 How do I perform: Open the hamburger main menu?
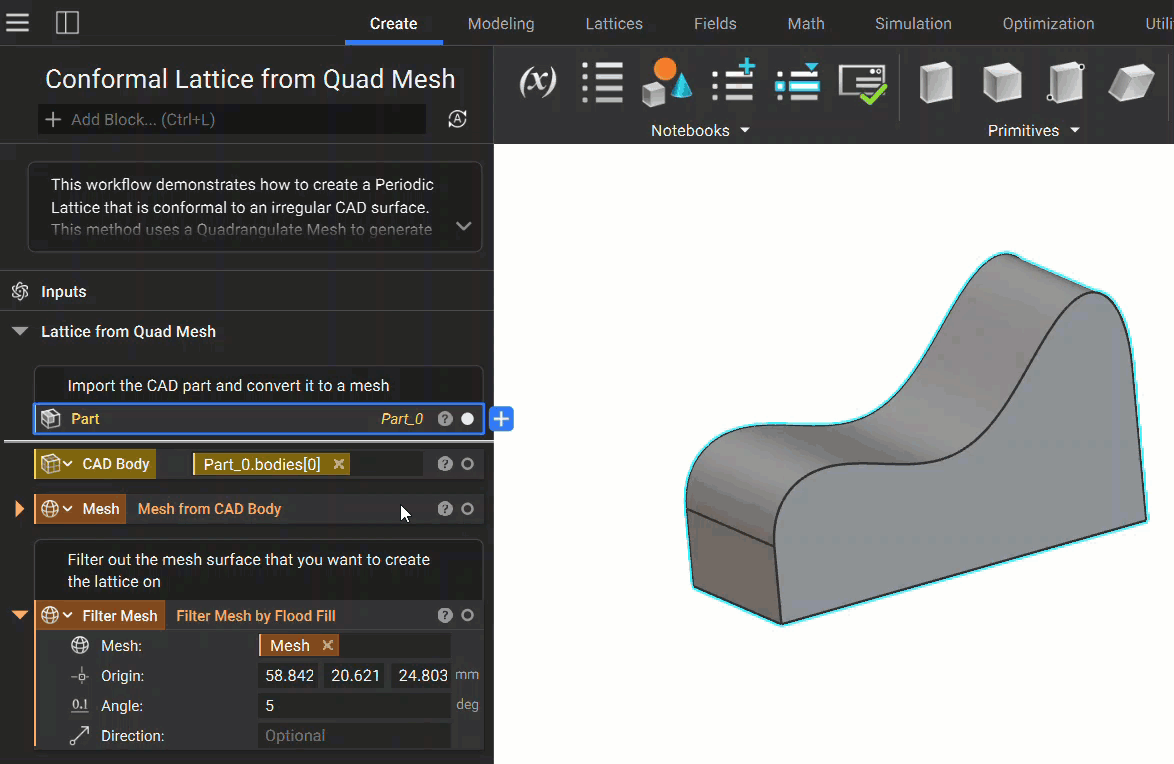17,22
